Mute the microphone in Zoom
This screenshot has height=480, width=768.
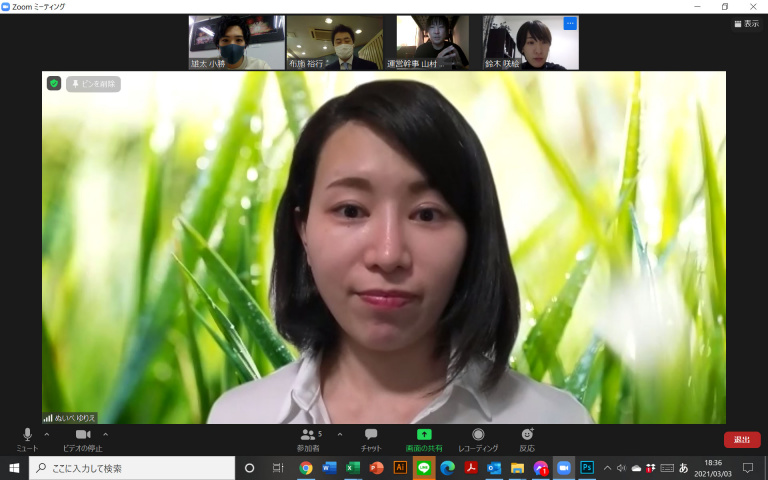[x=27, y=435]
